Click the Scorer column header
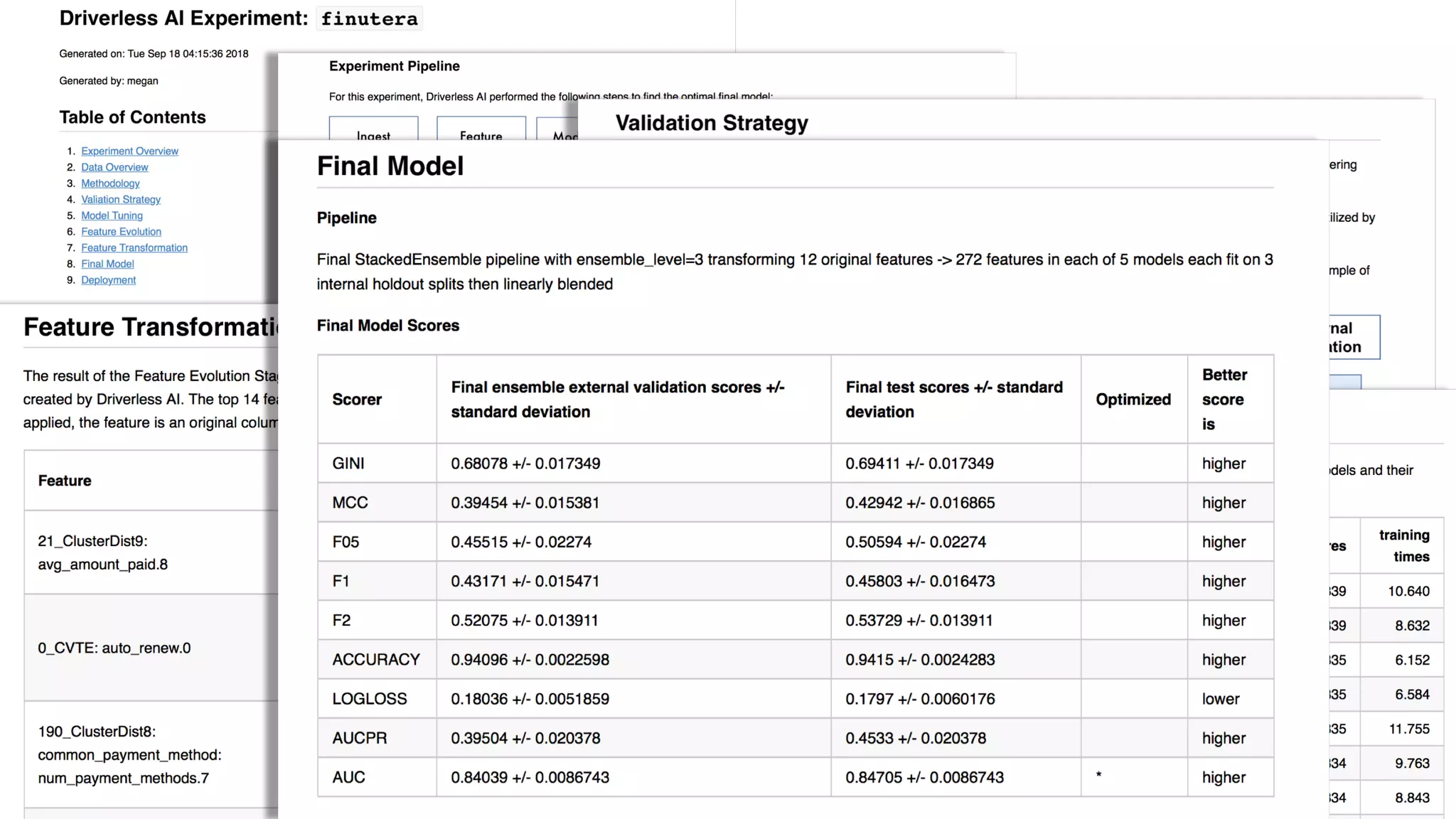Screen dimensions: 1456x819 pyautogui.click(x=357, y=400)
